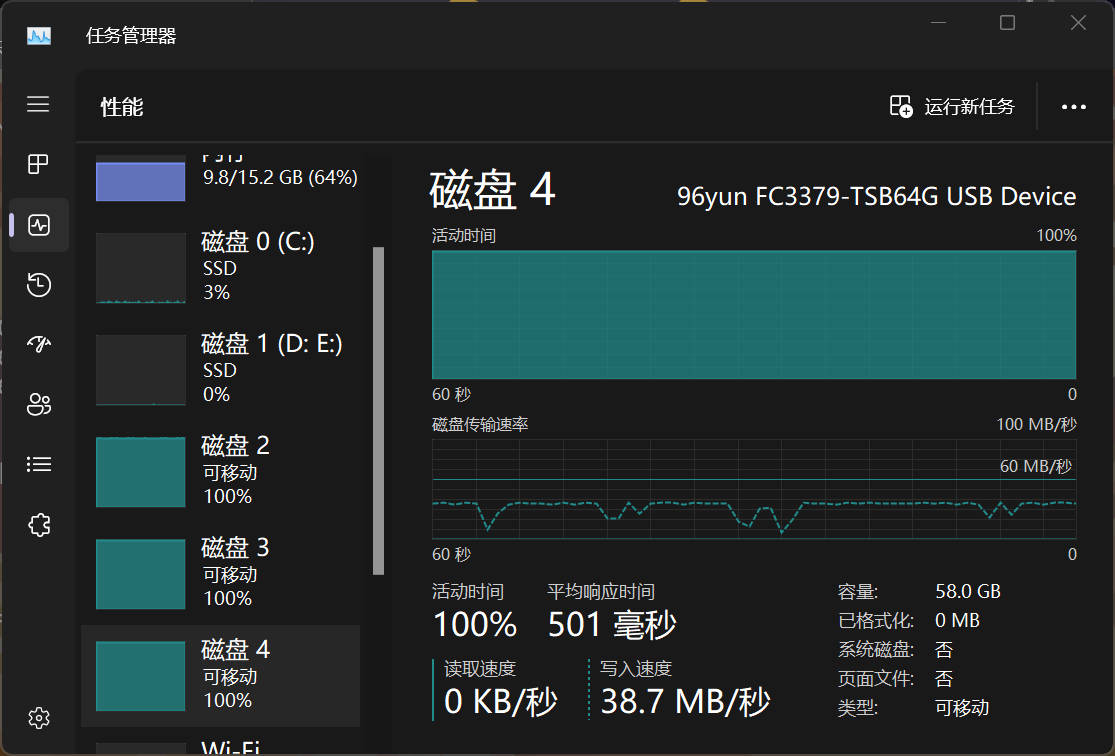This screenshot has width=1115, height=756.
Task: Select 磁盘 1 (D: E:) entry
Action: pos(220,369)
